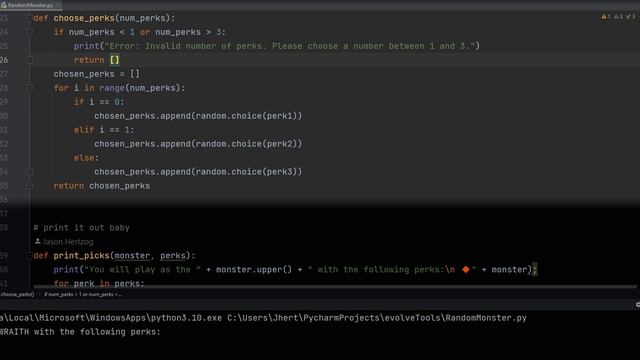Click the print_picks function name
The height and width of the screenshot is (360, 640).
82,256
